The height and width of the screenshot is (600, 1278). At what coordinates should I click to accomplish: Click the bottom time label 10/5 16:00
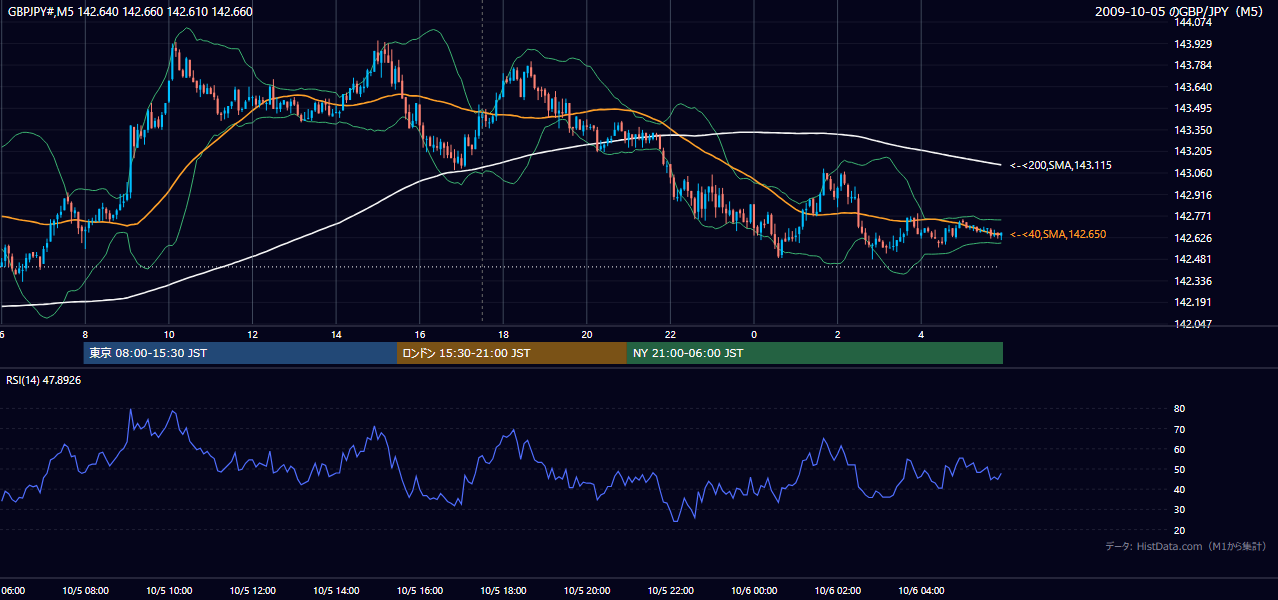419,591
